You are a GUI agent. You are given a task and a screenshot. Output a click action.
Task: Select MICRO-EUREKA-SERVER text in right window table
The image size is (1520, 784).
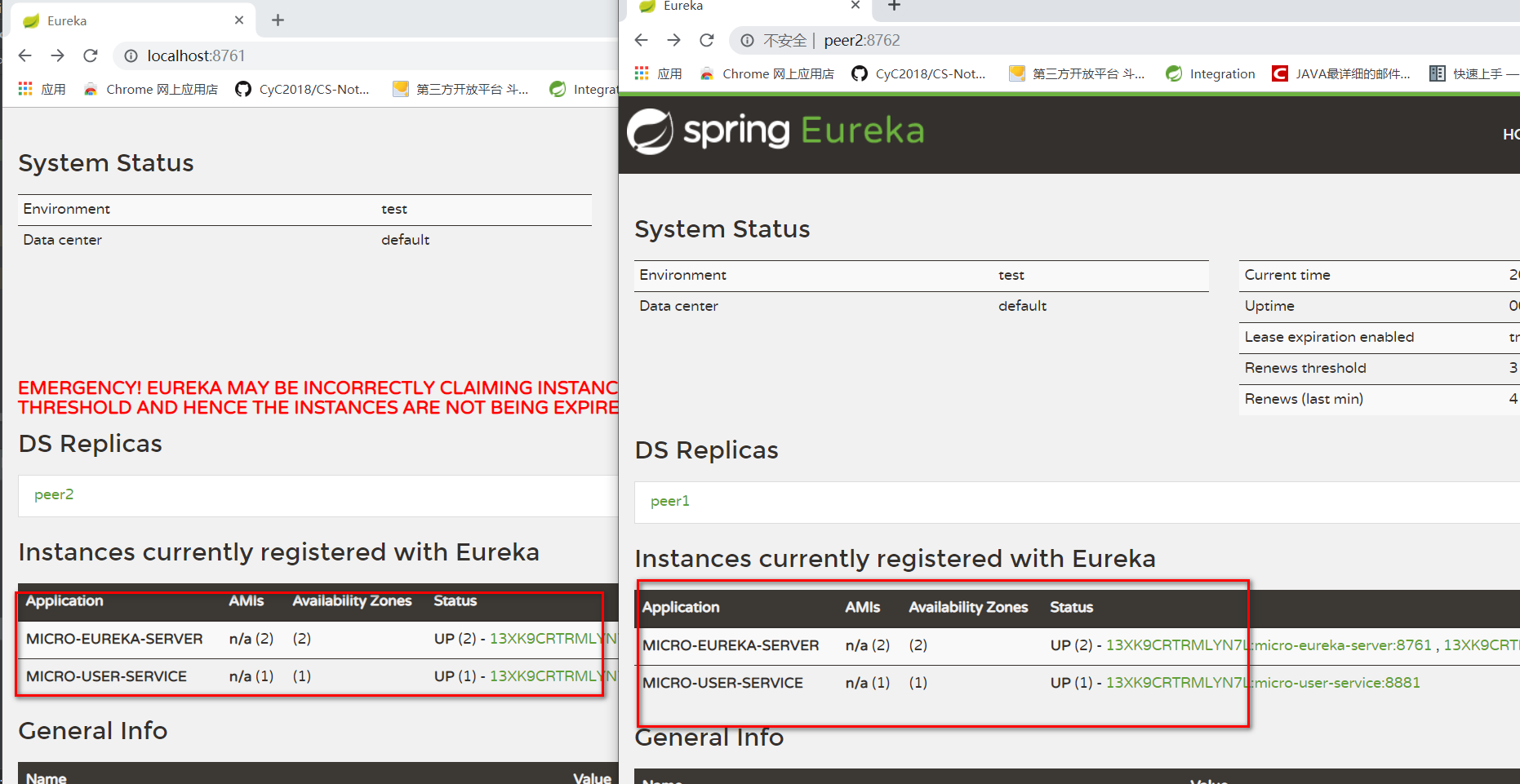tap(731, 645)
